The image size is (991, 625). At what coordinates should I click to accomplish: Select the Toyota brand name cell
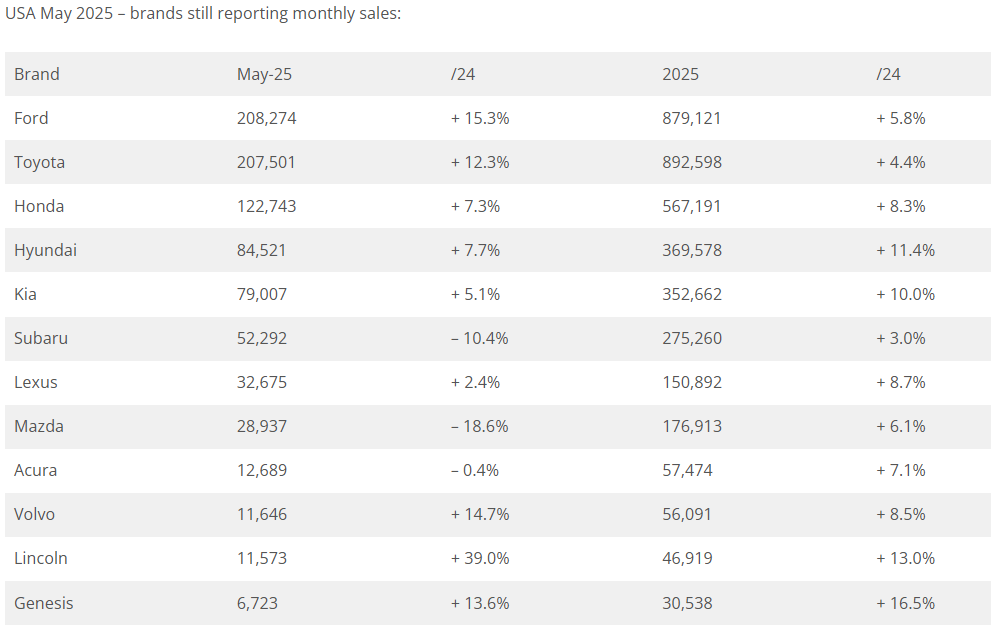pyautogui.click(x=39, y=162)
